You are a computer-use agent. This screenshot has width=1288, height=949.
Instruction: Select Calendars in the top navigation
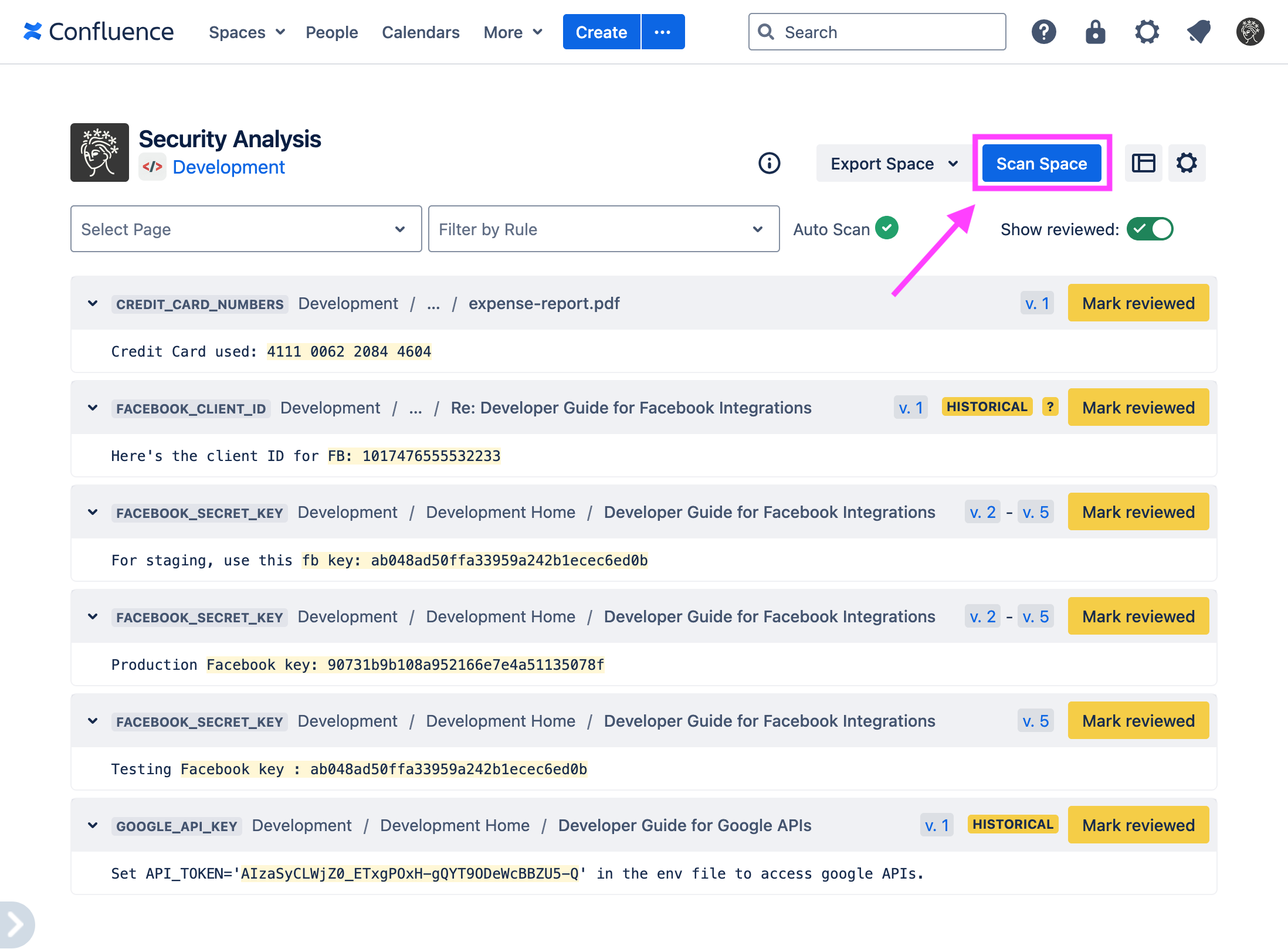tap(420, 32)
